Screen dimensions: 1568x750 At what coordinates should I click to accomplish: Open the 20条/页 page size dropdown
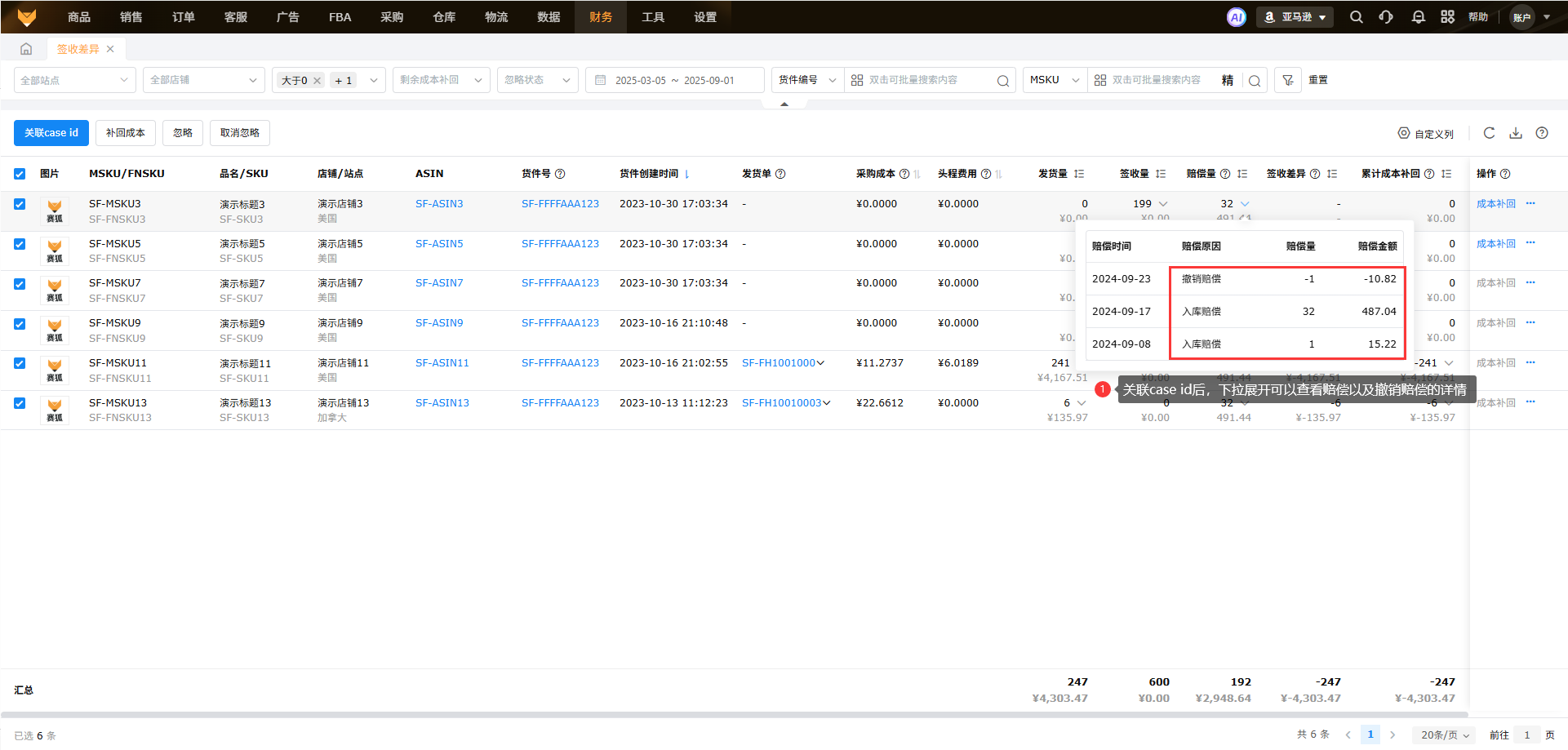pyautogui.click(x=1445, y=734)
